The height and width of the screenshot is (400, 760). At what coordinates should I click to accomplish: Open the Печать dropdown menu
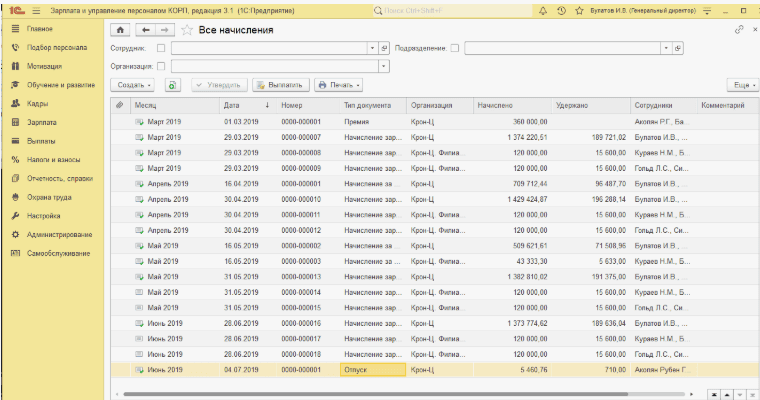(338, 85)
